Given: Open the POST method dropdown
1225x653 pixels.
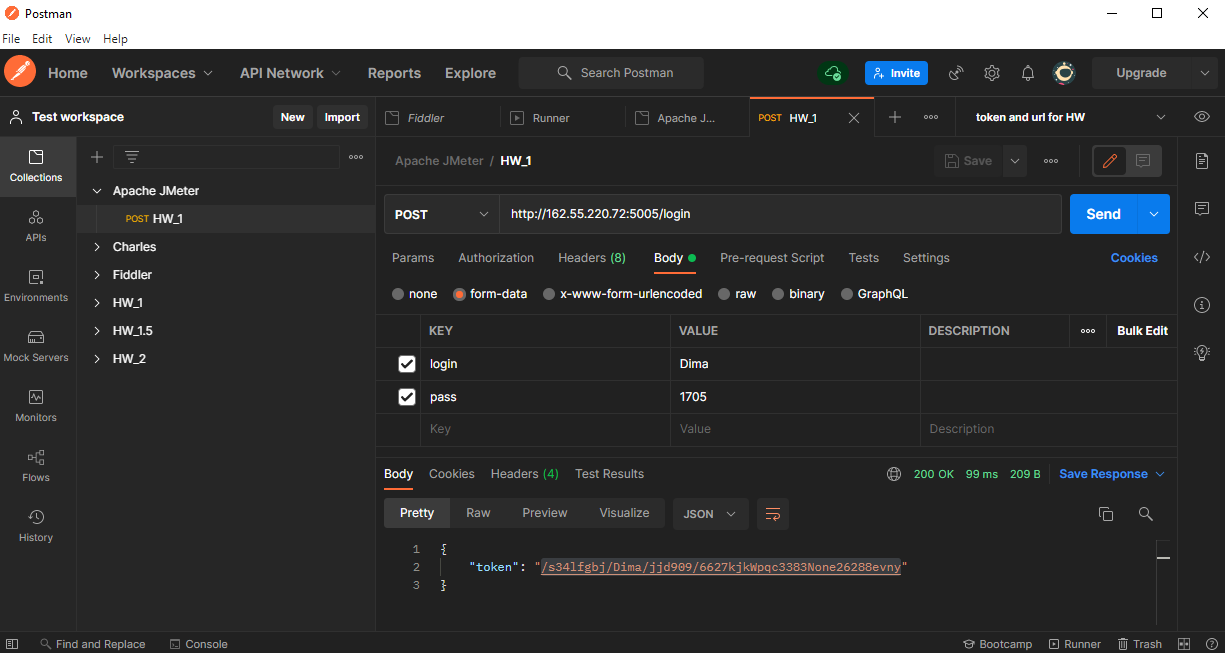Looking at the screenshot, I should (440, 214).
